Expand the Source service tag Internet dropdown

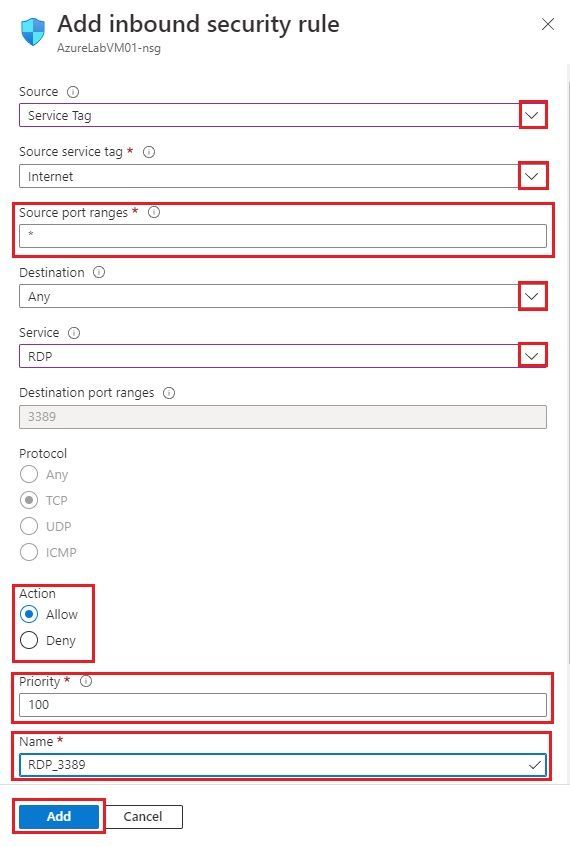[283, 176]
